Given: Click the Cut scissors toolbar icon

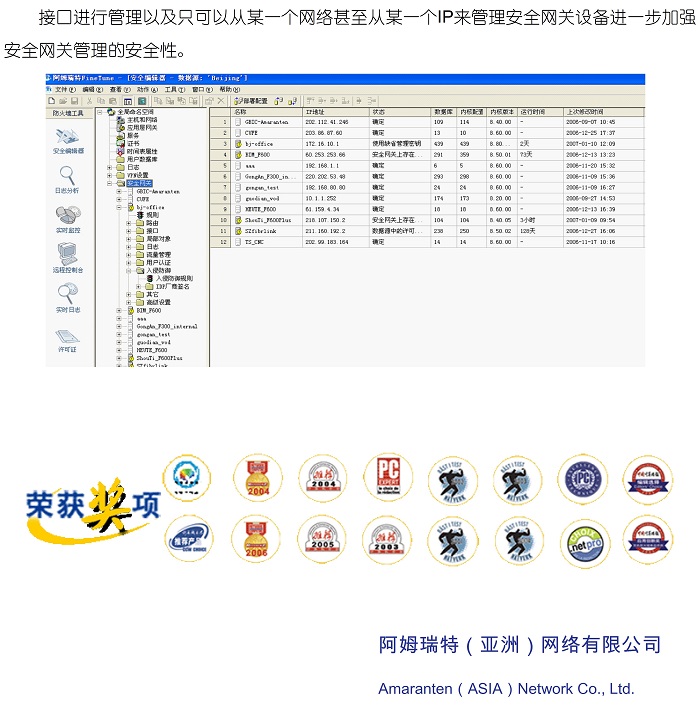Looking at the screenshot, I should coord(90,101).
